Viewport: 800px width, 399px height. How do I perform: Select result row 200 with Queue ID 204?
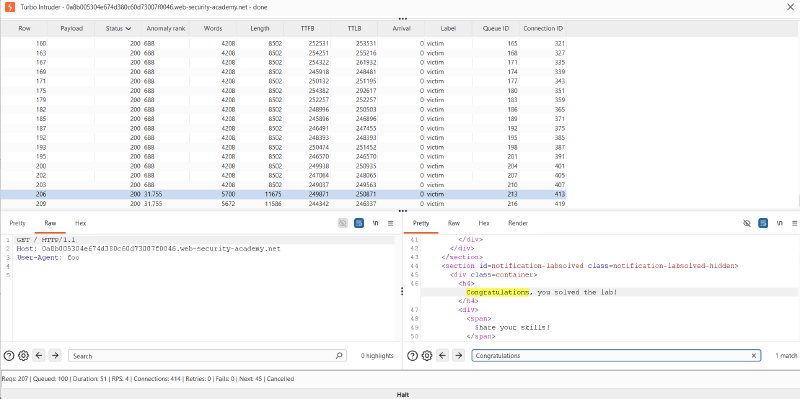pos(283,166)
